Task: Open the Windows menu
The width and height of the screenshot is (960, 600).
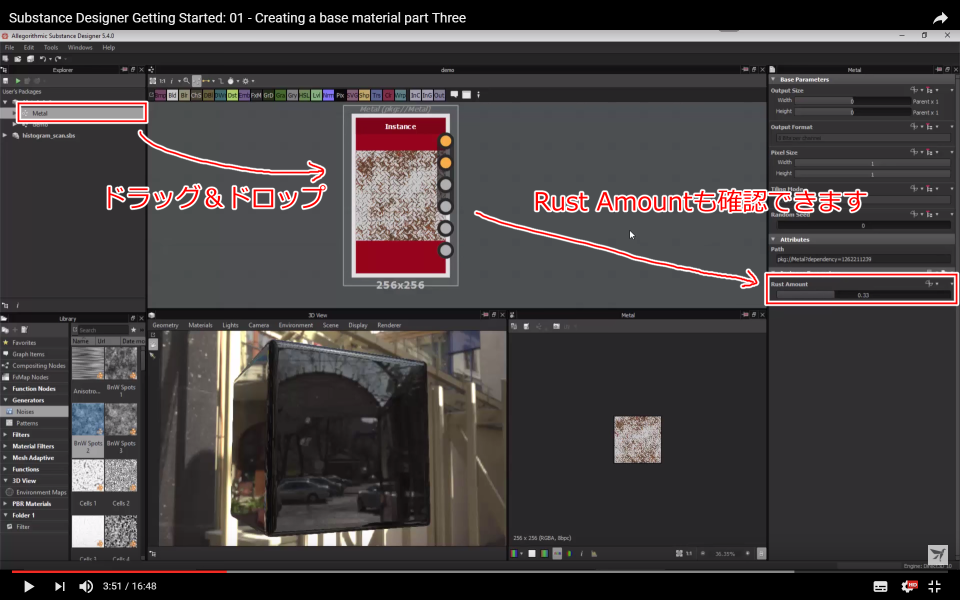Action: (x=80, y=47)
